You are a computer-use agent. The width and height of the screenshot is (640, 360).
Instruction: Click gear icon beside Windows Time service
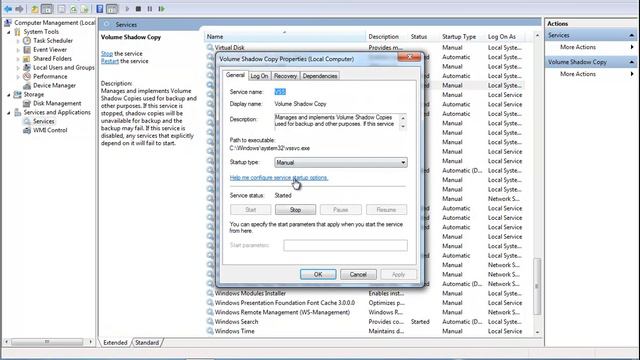click(210, 331)
